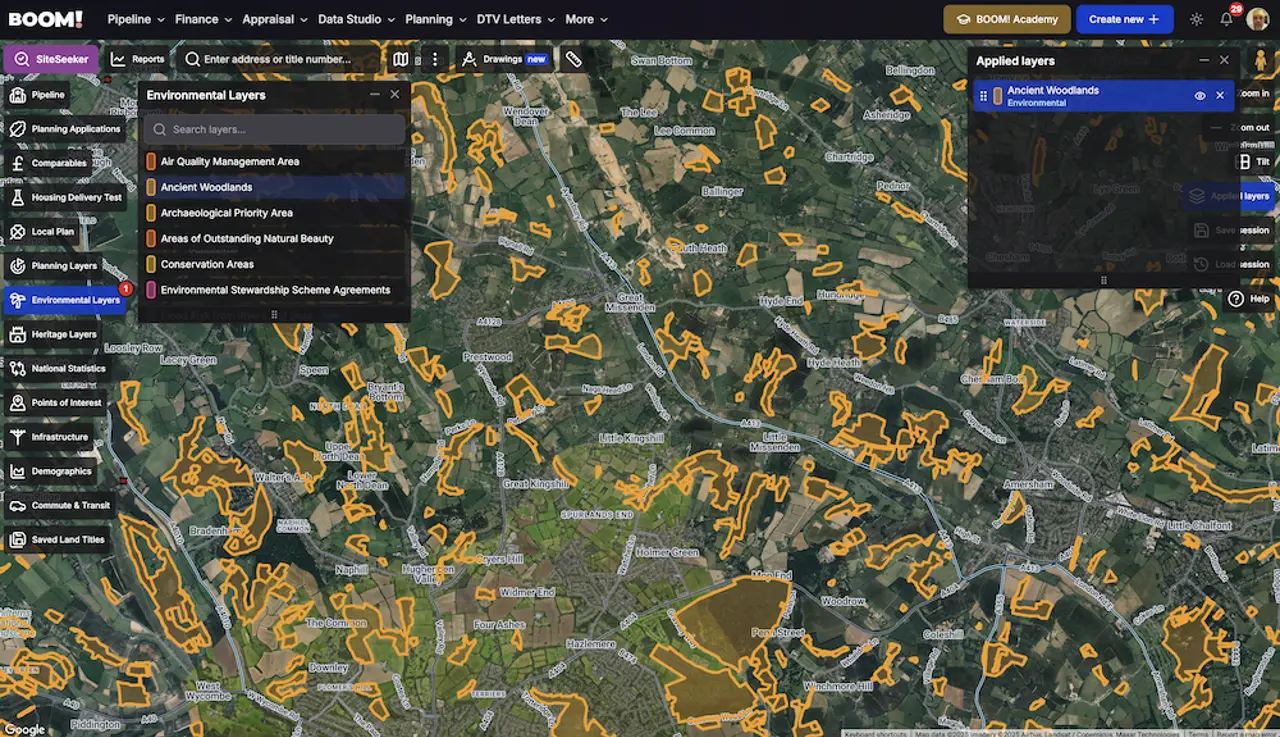Click the BOOM! Academy button
Screen dimensions: 1280x737
pyautogui.click(x=1007, y=19)
